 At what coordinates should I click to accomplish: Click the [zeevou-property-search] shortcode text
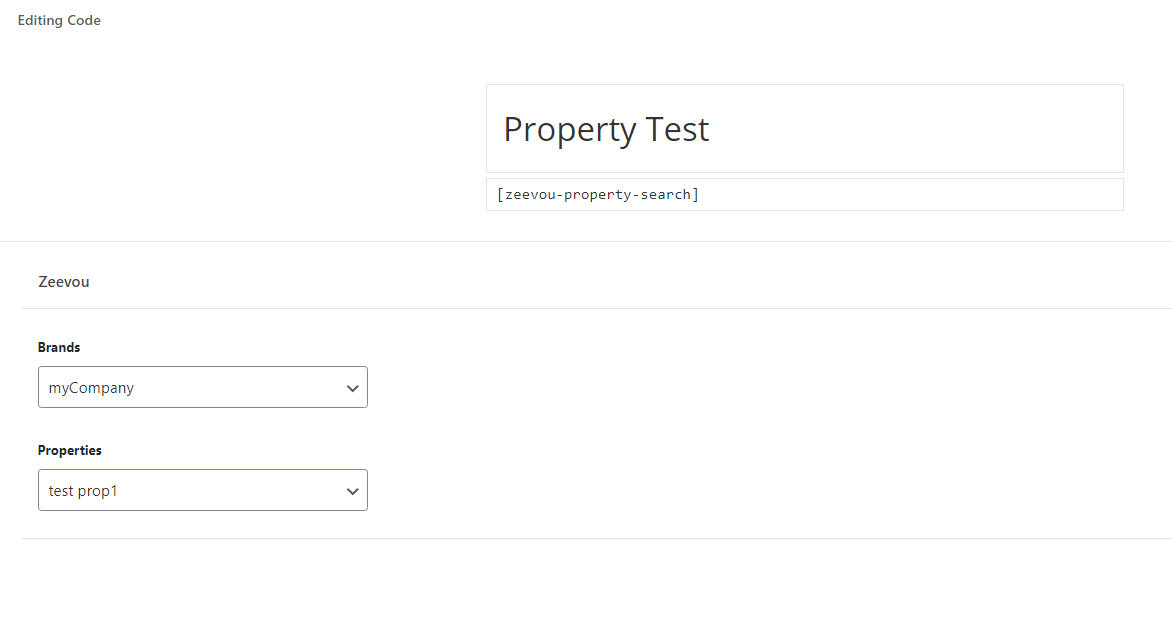pyautogui.click(x=598, y=194)
